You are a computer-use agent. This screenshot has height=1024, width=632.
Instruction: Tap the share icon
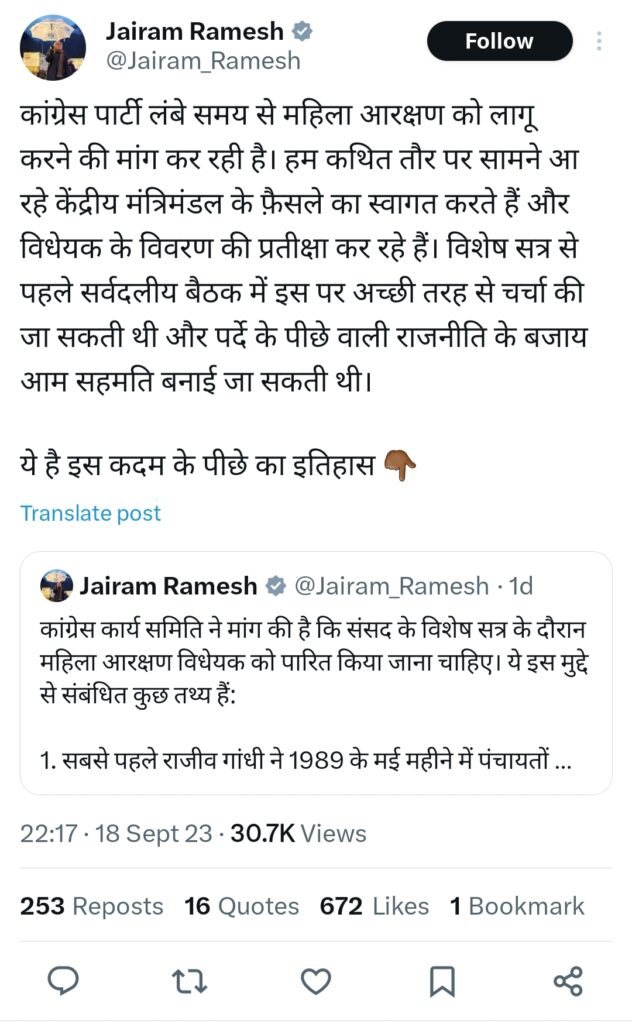[x=568, y=981]
